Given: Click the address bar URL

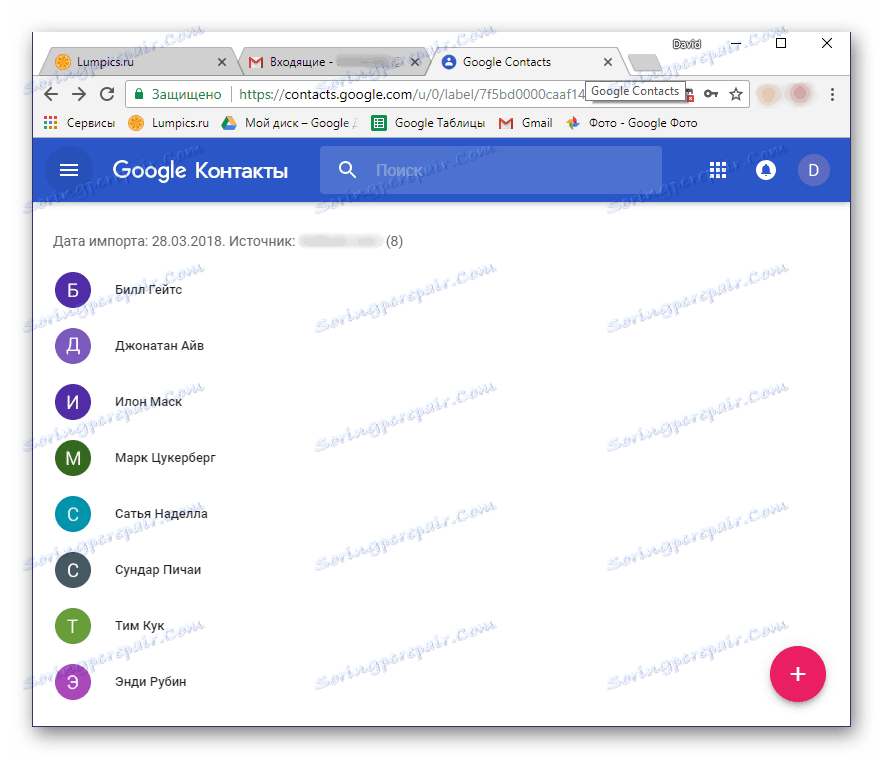Looking at the screenshot, I should click(411, 94).
